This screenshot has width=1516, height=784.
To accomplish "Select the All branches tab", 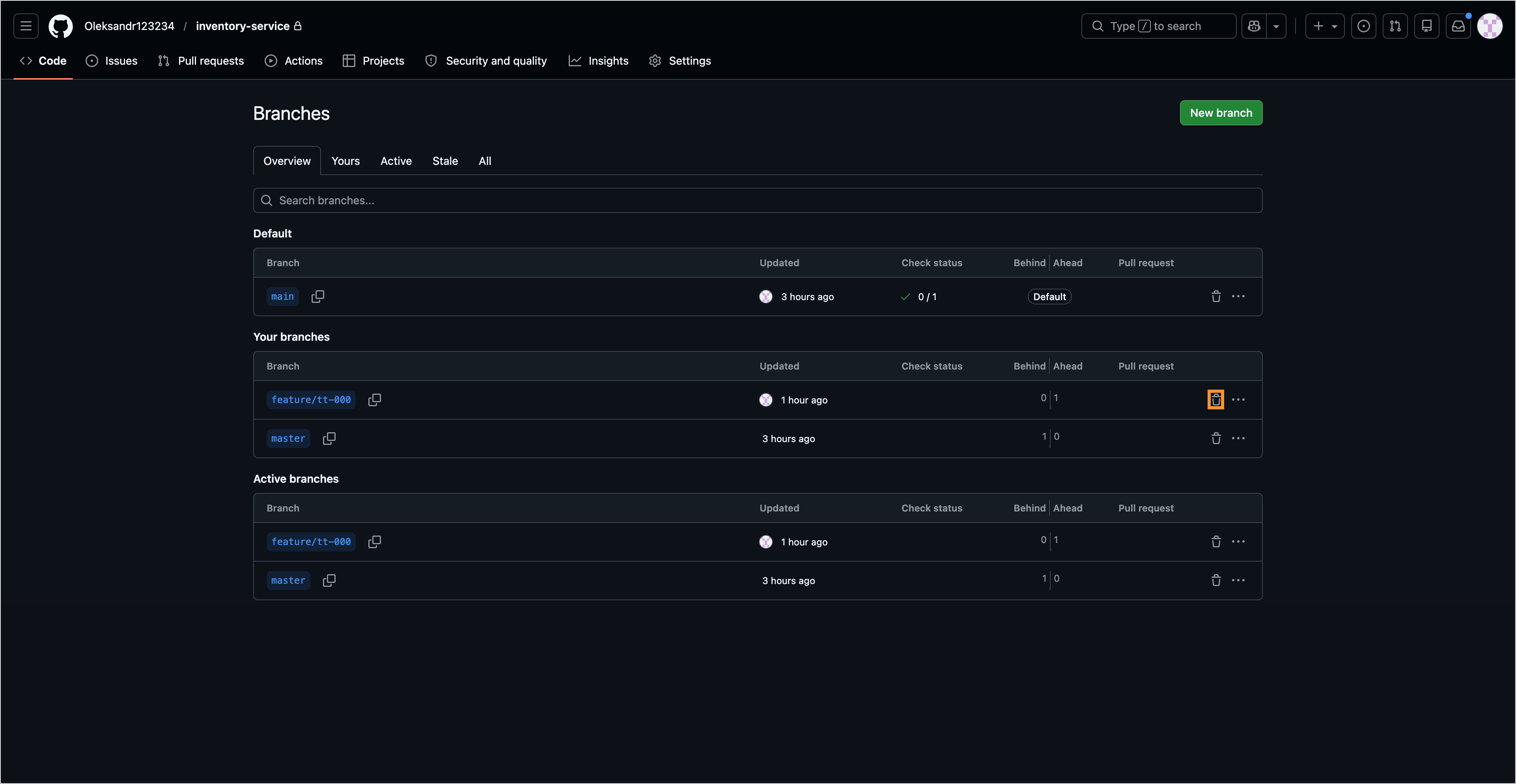I will tap(485, 161).
